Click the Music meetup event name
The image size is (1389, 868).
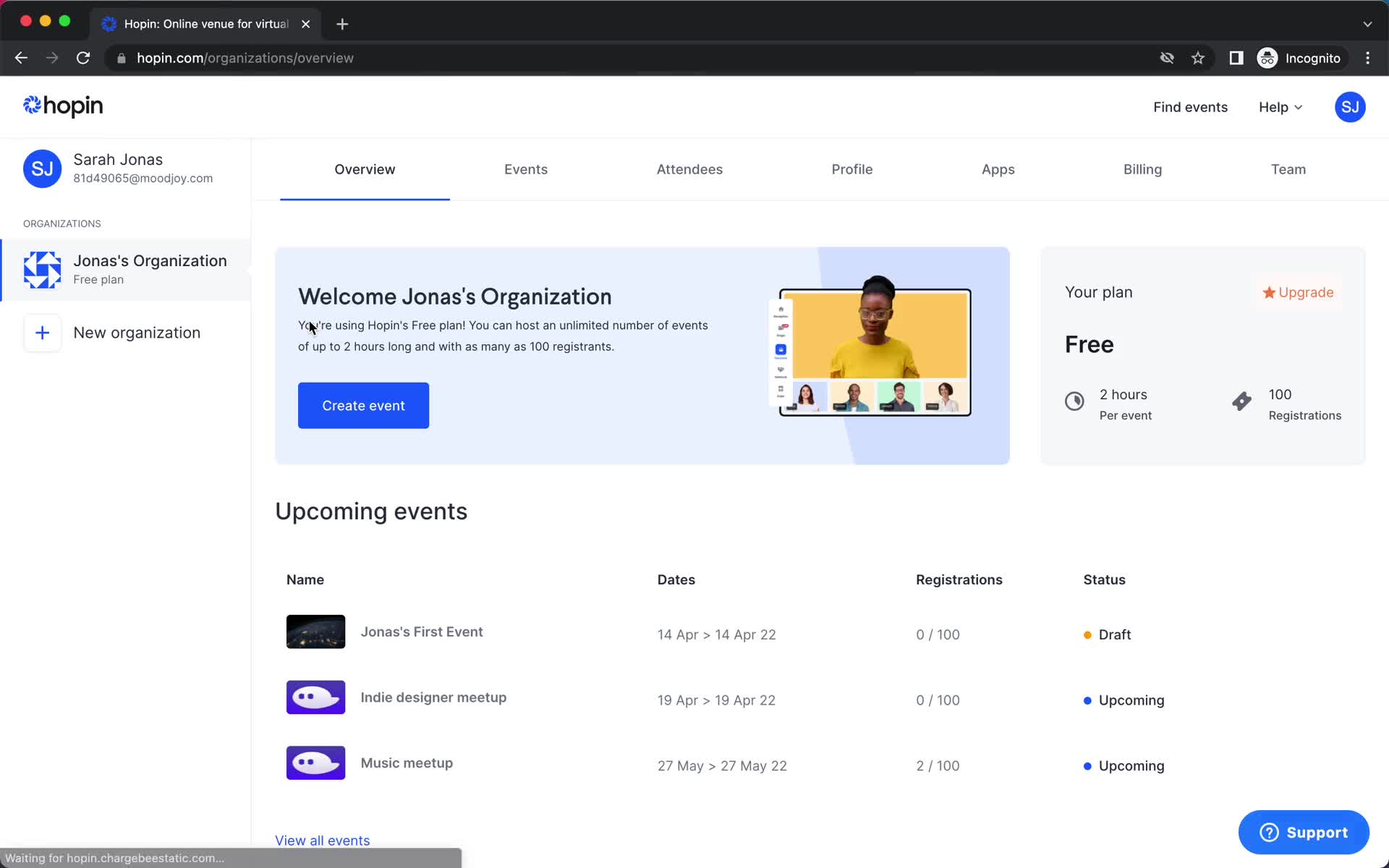point(407,763)
